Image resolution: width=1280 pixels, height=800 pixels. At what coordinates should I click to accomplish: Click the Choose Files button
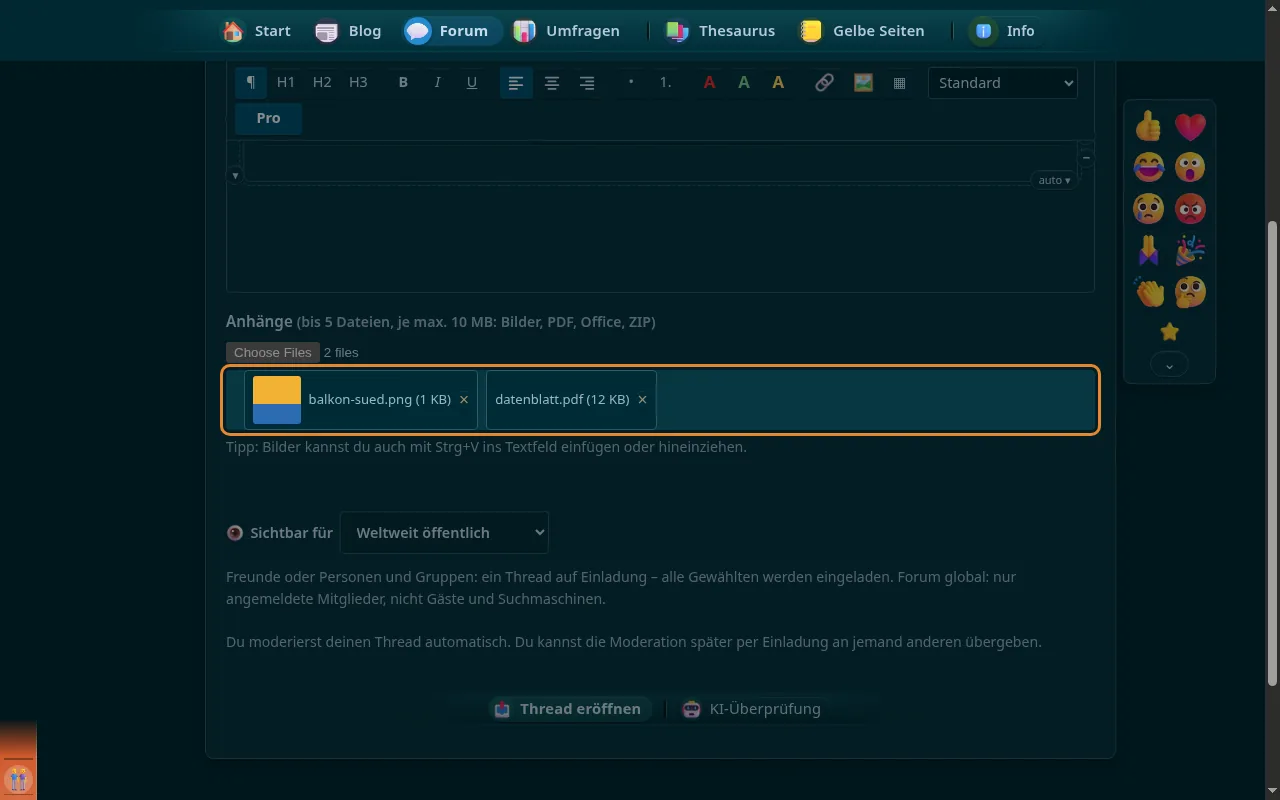click(273, 352)
